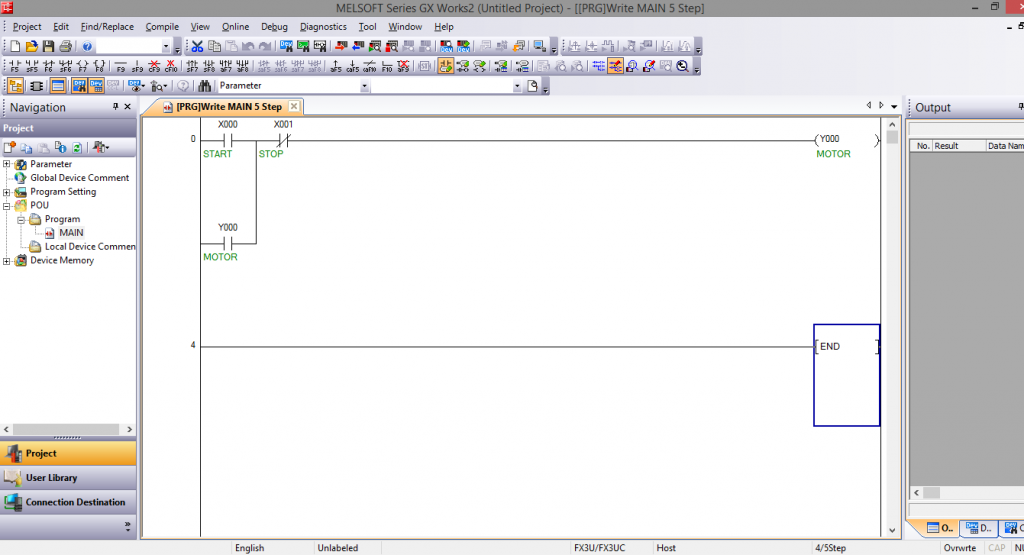The width and height of the screenshot is (1024, 555).
Task: Collapse the POU tree node
Action: (7, 205)
